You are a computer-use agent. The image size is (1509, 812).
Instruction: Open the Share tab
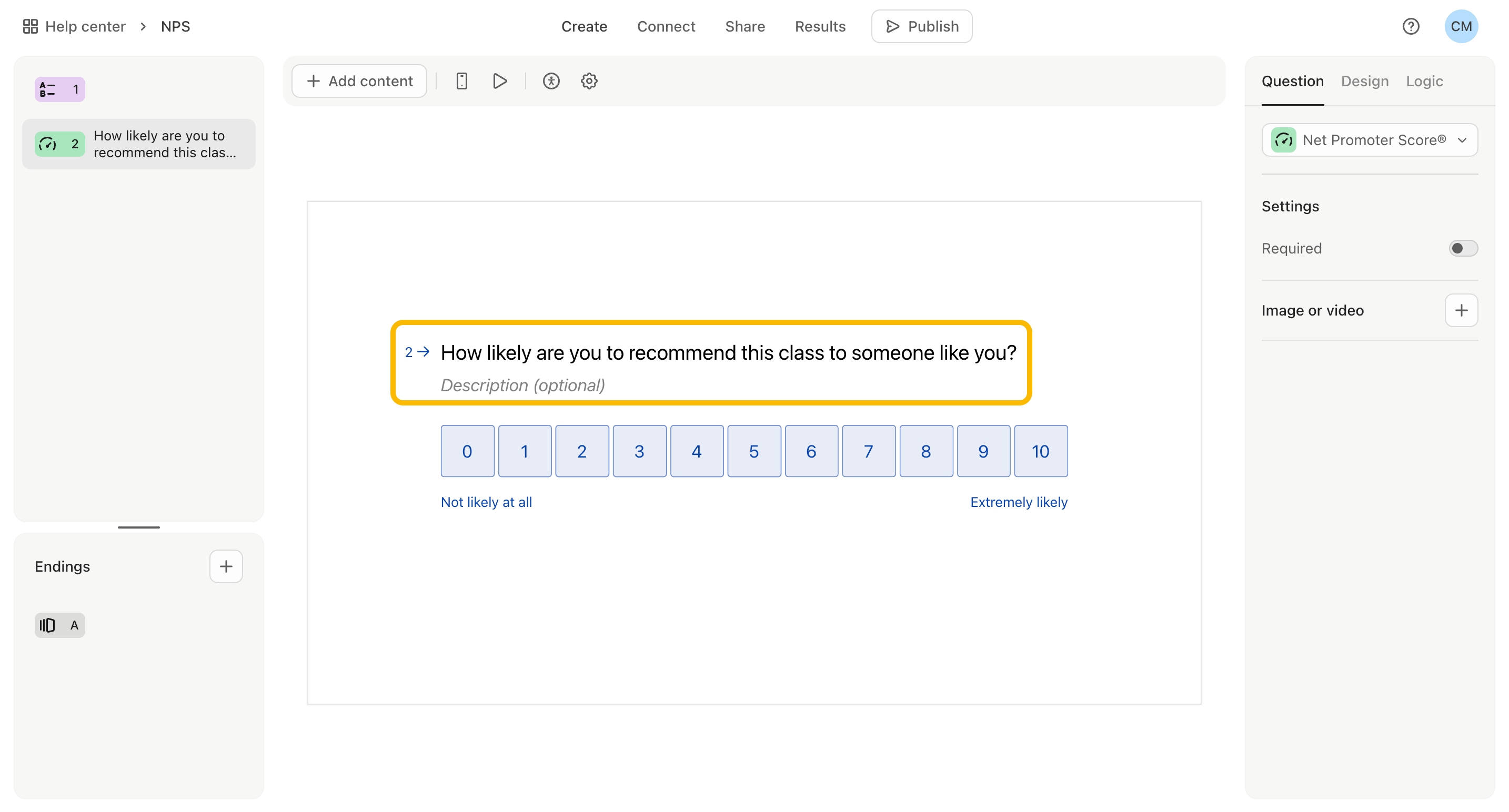(745, 26)
